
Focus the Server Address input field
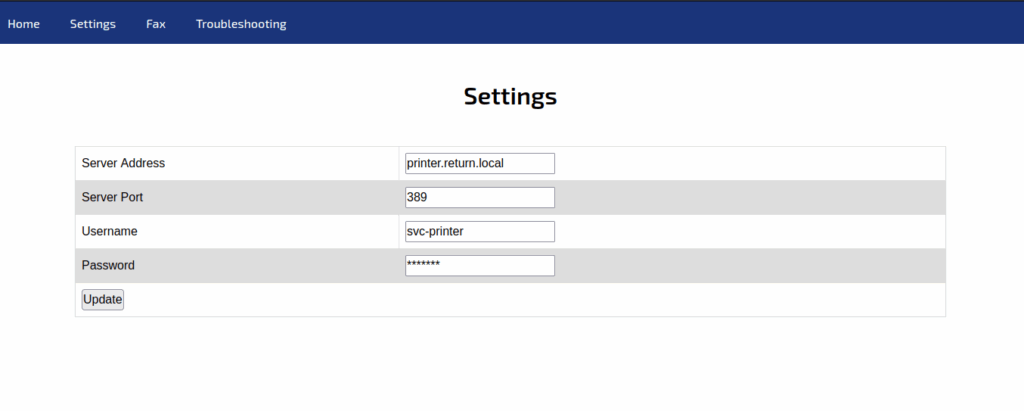(x=479, y=163)
